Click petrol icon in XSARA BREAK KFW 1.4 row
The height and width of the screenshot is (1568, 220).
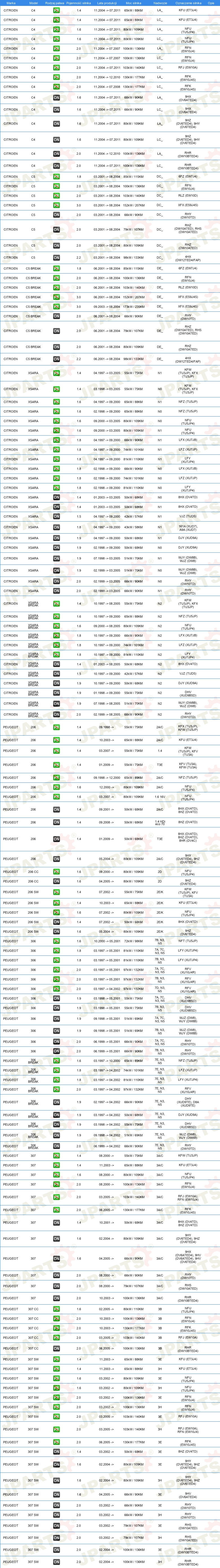pos(56,604)
